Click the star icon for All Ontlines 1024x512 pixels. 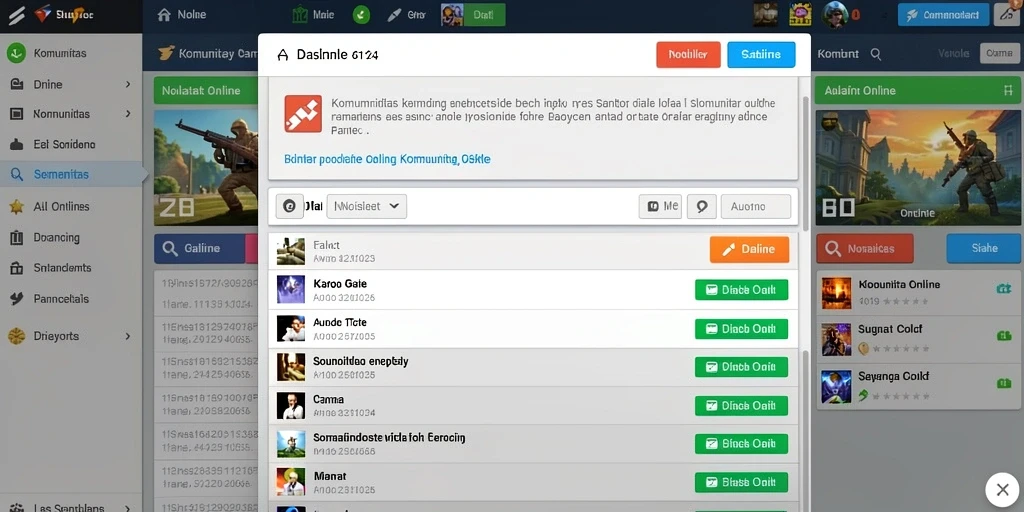click(17, 207)
